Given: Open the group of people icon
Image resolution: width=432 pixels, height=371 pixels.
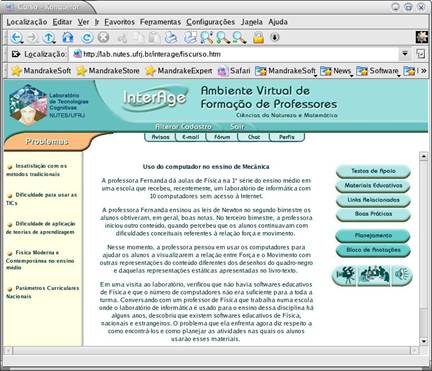Looking at the screenshot, I should (374, 275).
